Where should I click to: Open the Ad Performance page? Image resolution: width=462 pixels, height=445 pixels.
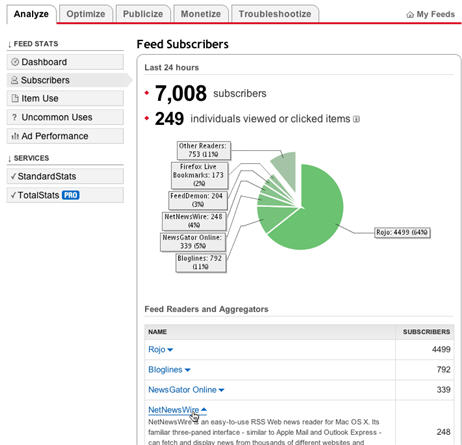[x=65, y=136]
